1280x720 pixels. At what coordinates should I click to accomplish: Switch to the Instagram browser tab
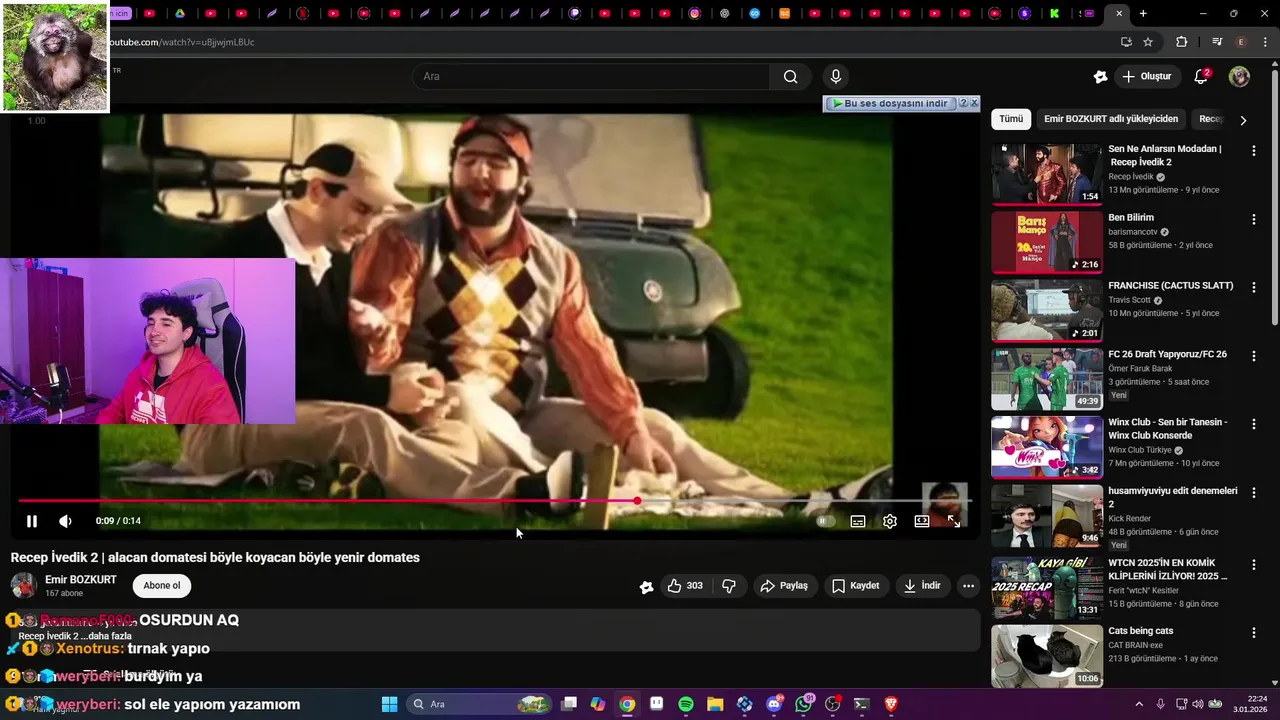click(695, 14)
